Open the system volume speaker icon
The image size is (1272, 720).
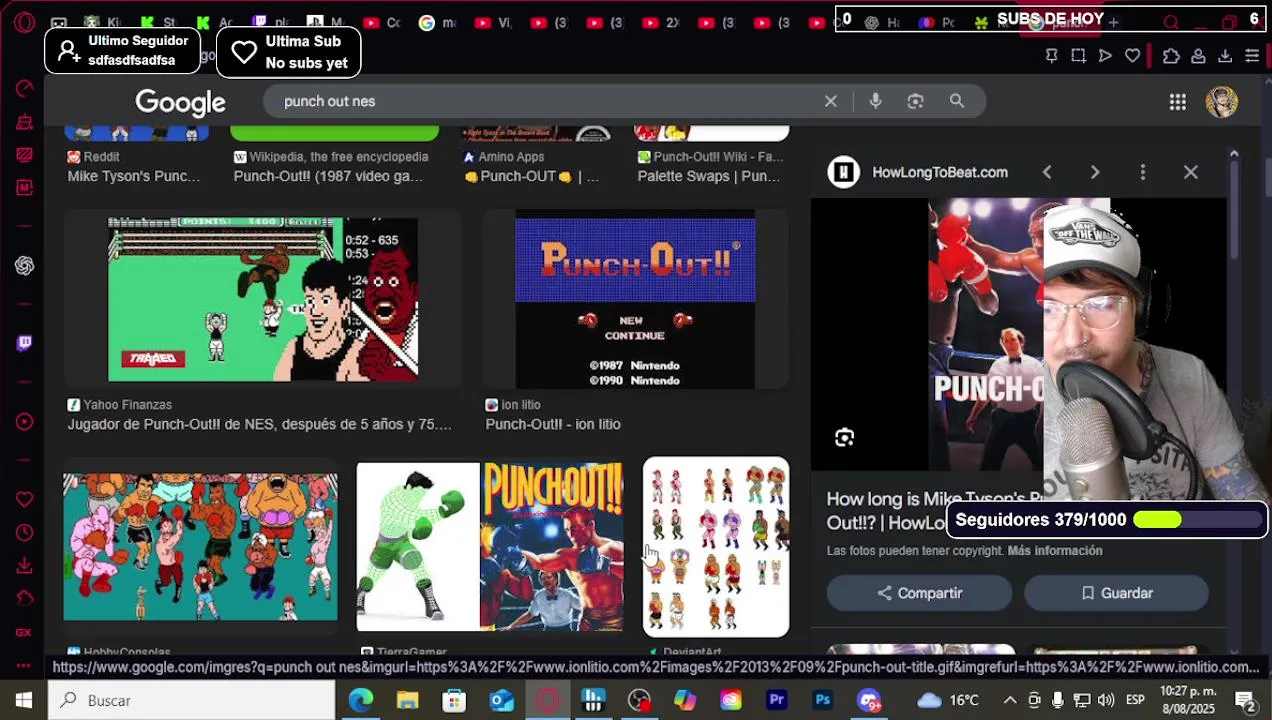pyautogui.click(x=1106, y=700)
